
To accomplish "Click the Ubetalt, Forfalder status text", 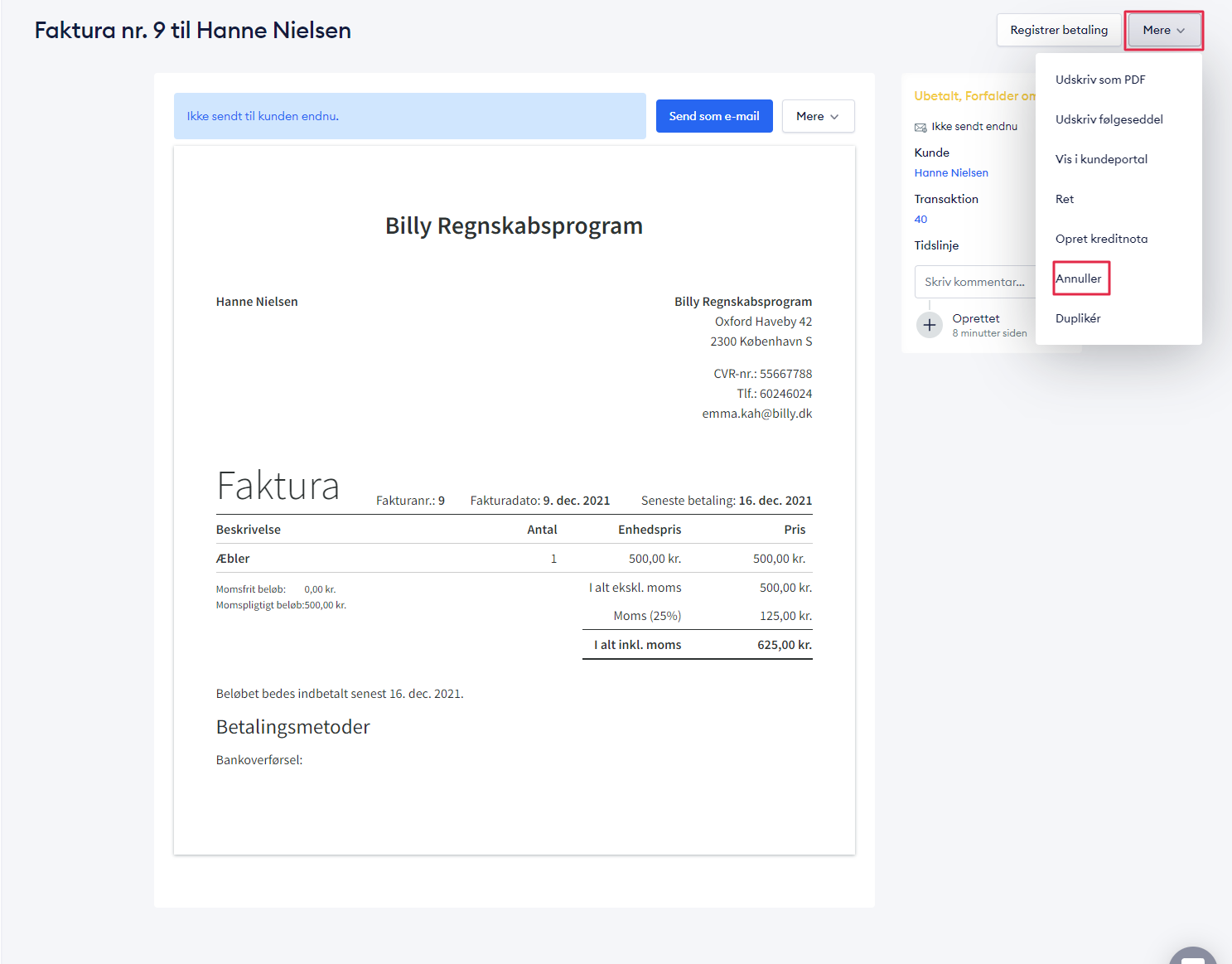I will pyautogui.click(x=974, y=96).
